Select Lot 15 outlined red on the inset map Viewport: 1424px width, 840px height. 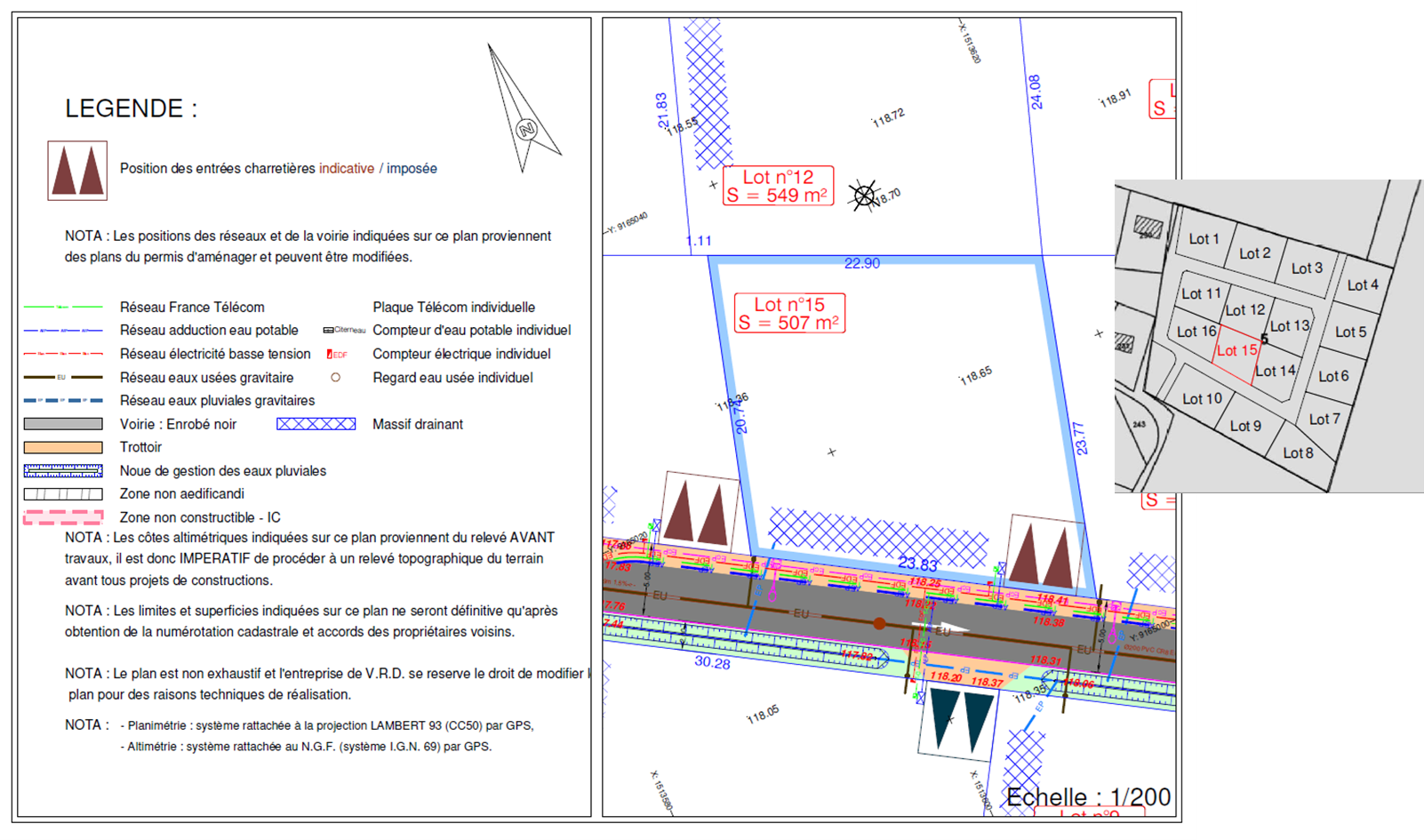[x=1237, y=350]
